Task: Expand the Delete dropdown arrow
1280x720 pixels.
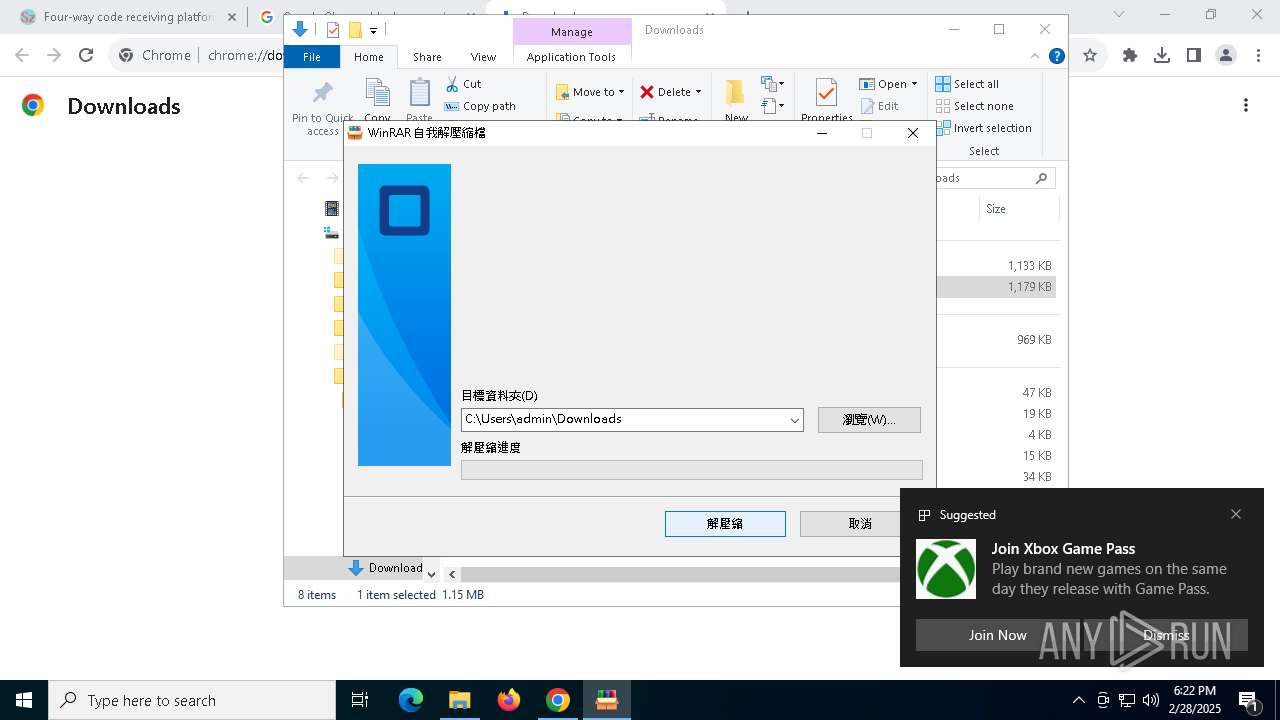Action: 698,92
